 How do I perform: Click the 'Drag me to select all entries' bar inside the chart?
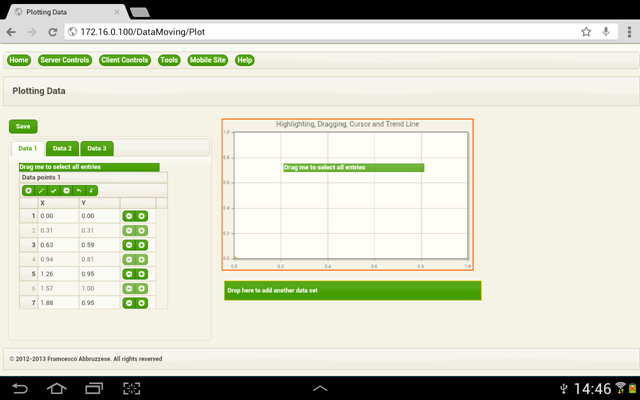click(353, 168)
